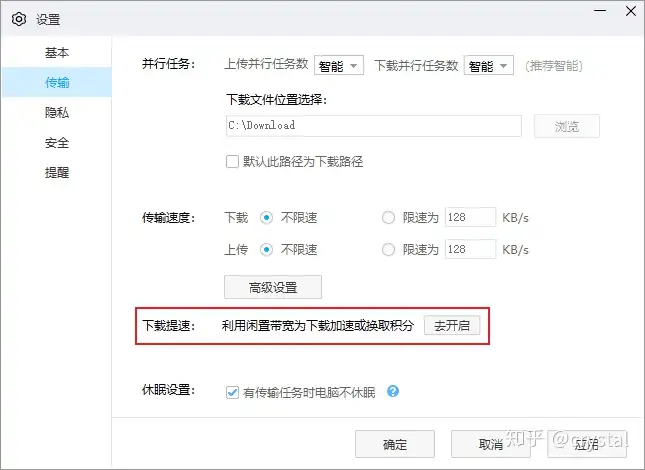Click the (推荐智能) hint text

coord(554,65)
